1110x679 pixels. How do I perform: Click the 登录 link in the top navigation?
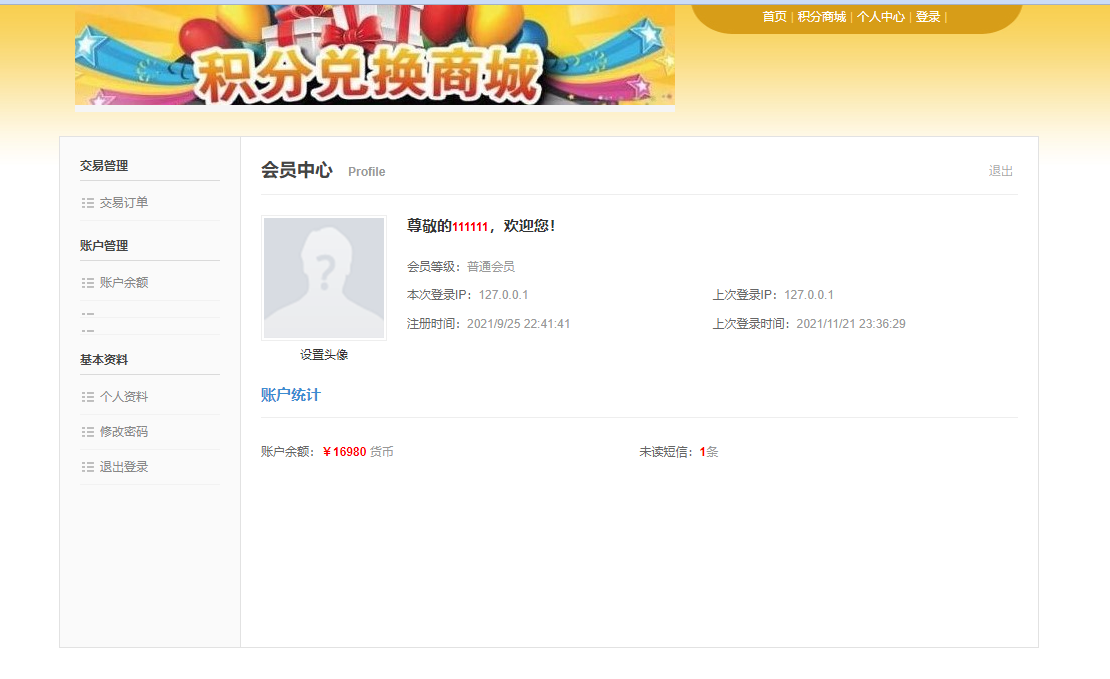[x=927, y=16]
